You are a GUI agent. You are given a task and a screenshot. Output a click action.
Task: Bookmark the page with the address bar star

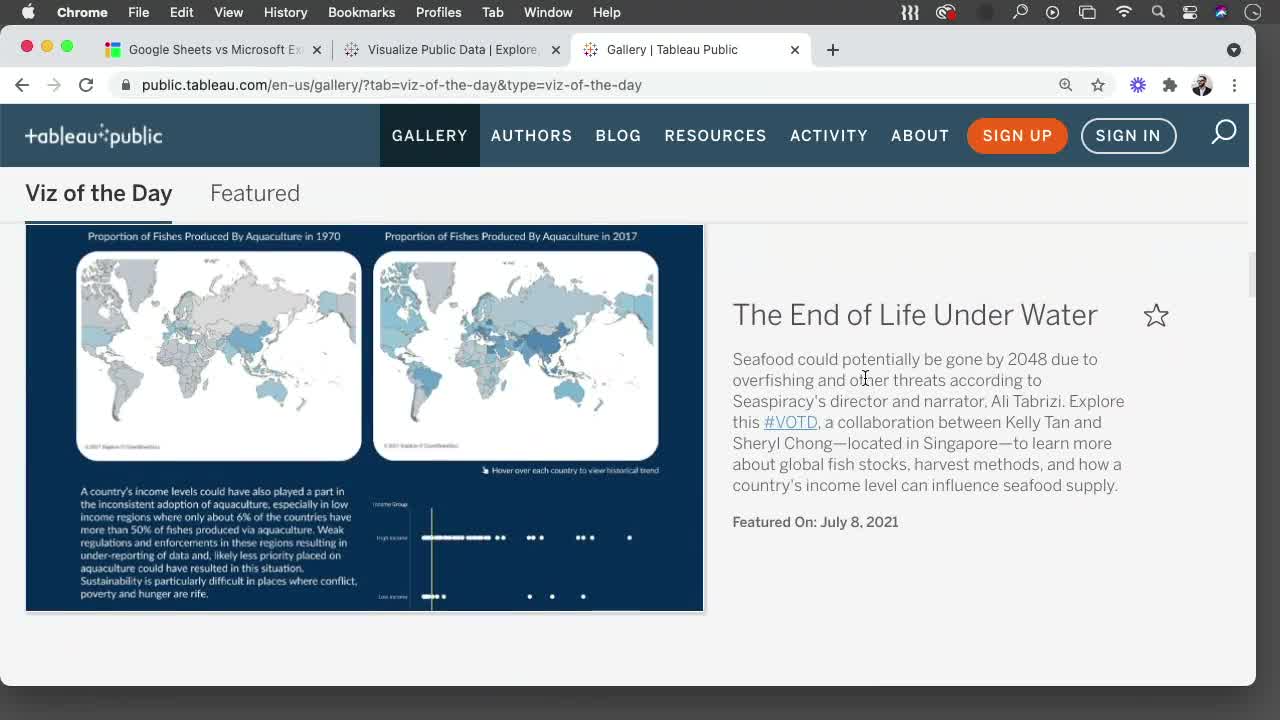pos(1098,85)
